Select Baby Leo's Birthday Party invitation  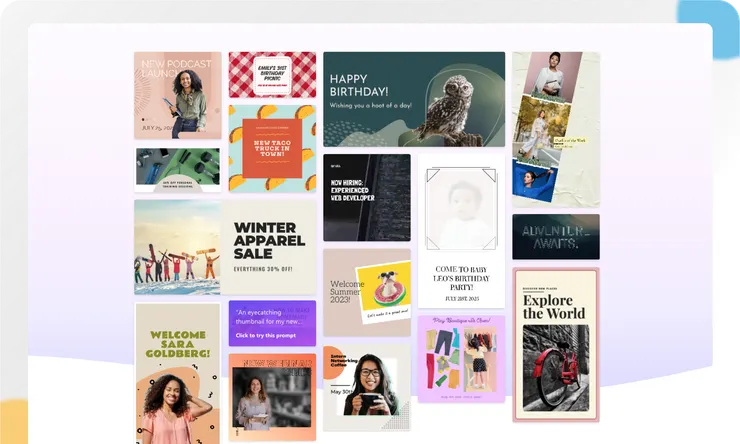pos(461,231)
